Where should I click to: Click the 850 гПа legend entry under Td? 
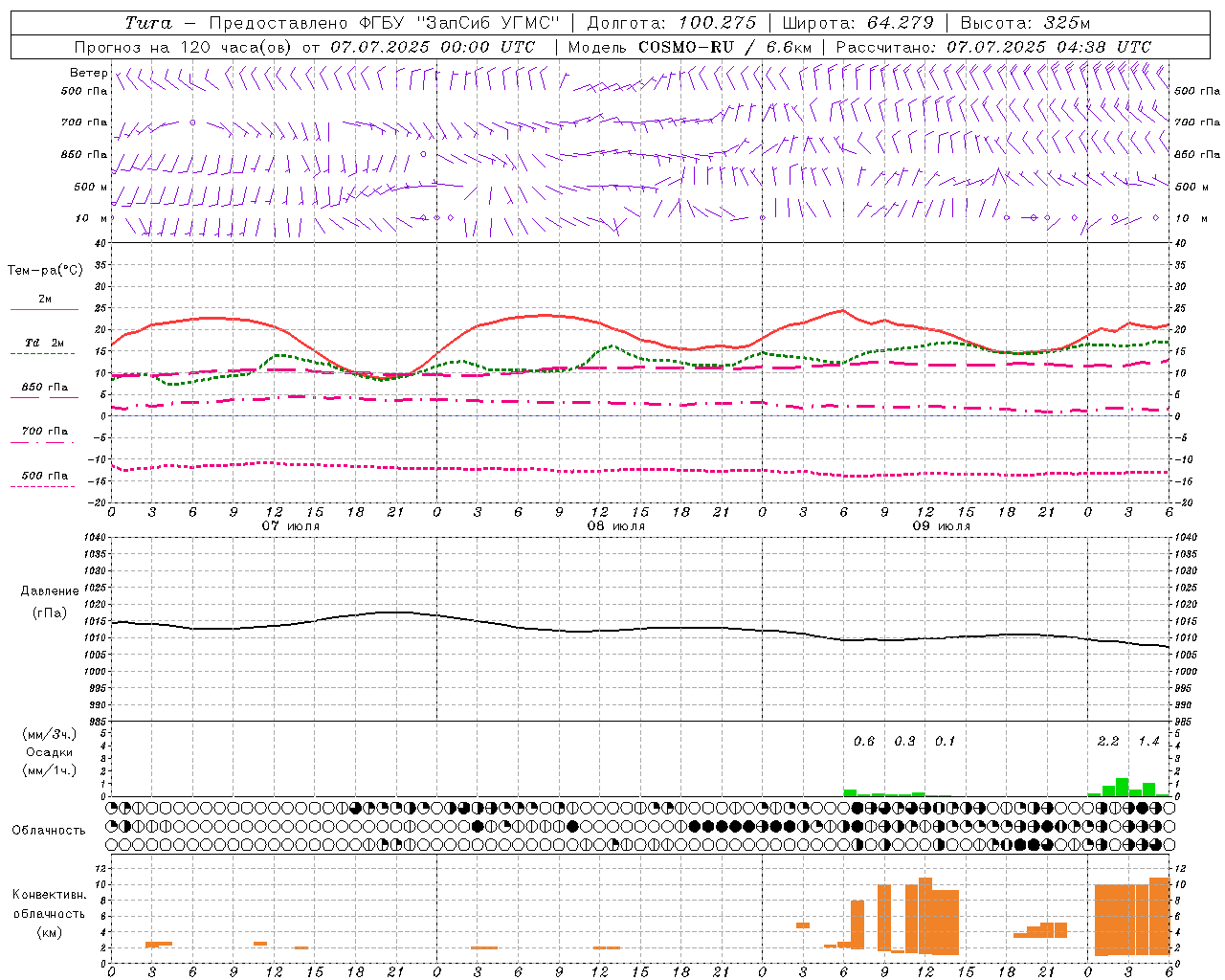(x=45, y=388)
